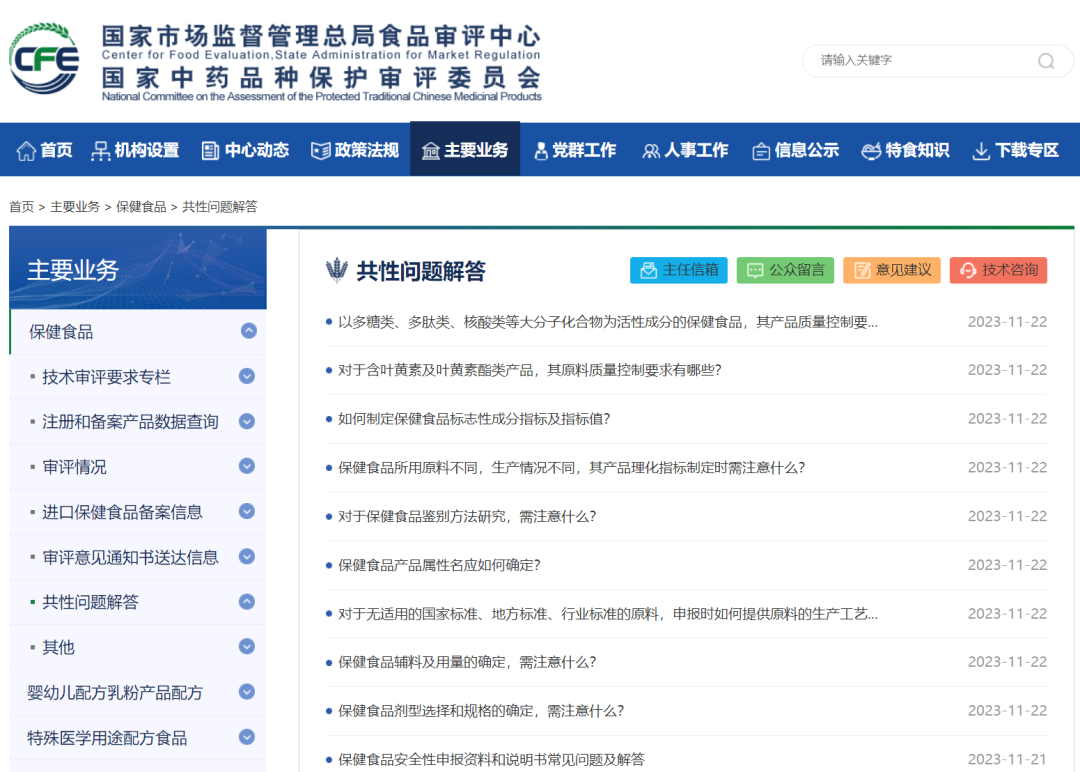Image resolution: width=1080 pixels, height=772 pixels.
Task: Click the mailbox icon in 主任信箱
Action: 648,271
